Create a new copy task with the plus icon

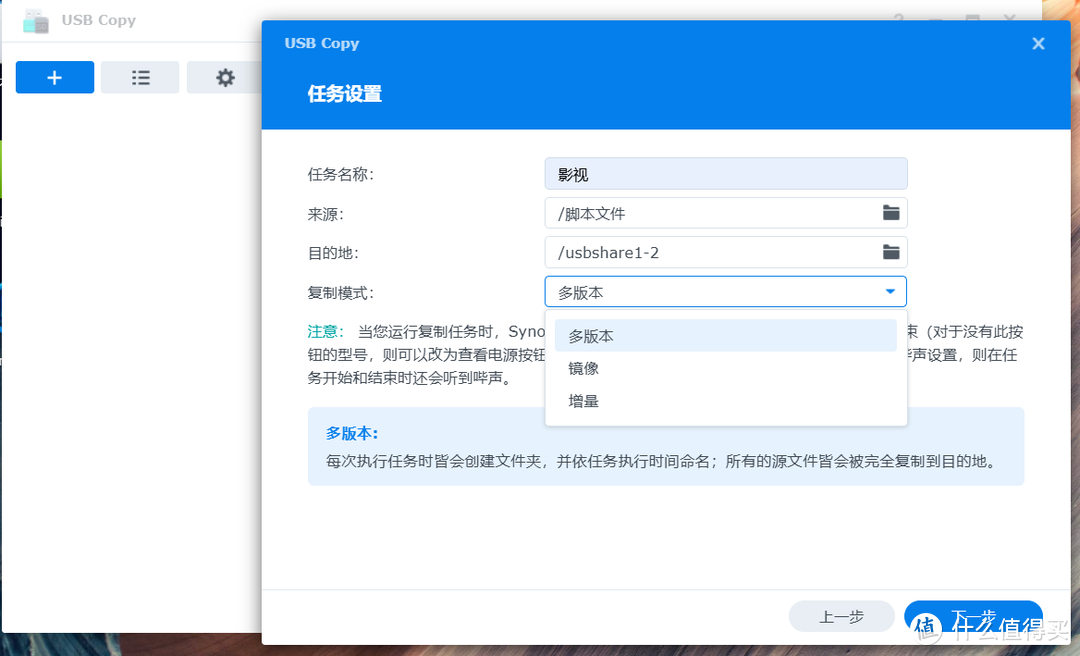54,76
